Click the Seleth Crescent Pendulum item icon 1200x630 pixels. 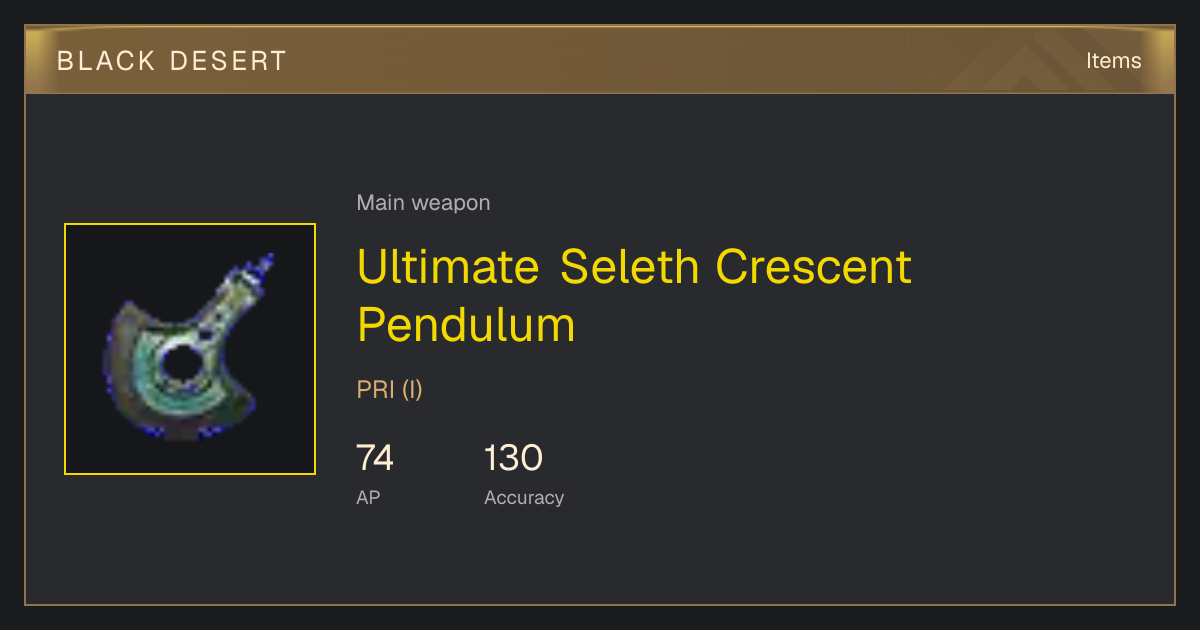pos(190,349)
